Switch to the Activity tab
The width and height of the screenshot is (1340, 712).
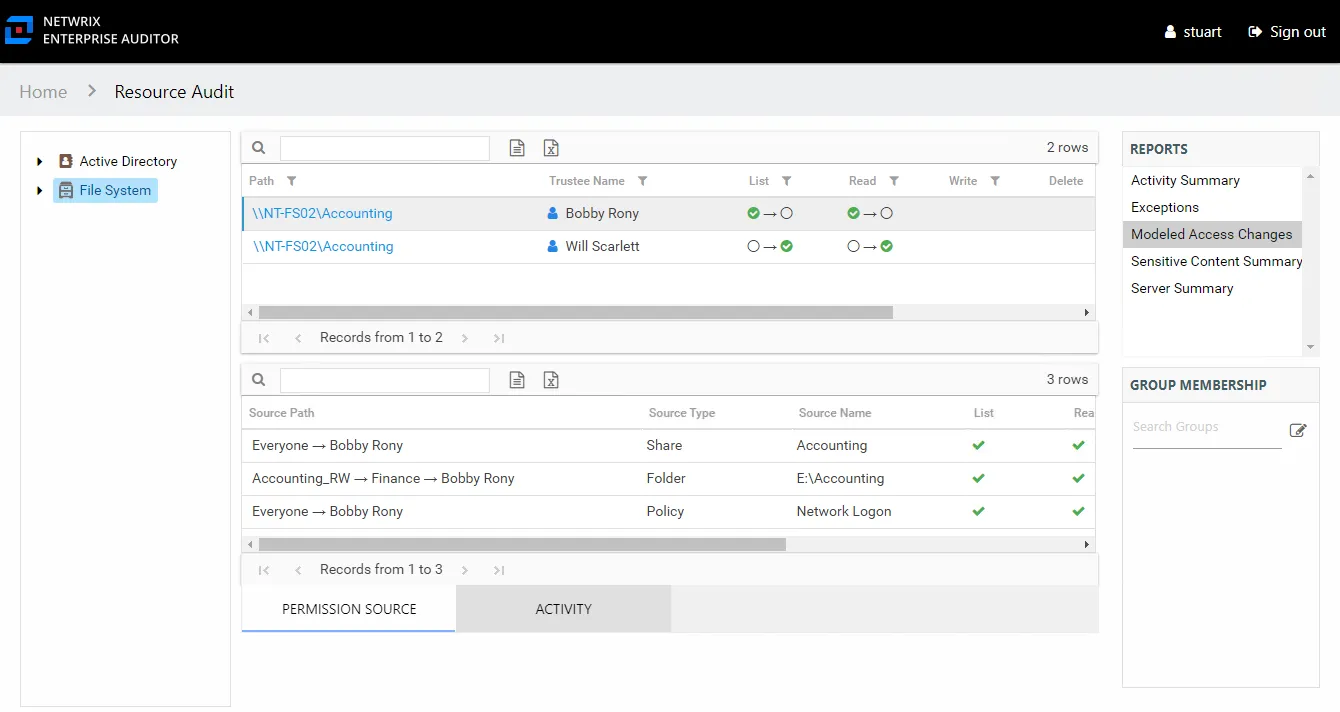(563, 609)
